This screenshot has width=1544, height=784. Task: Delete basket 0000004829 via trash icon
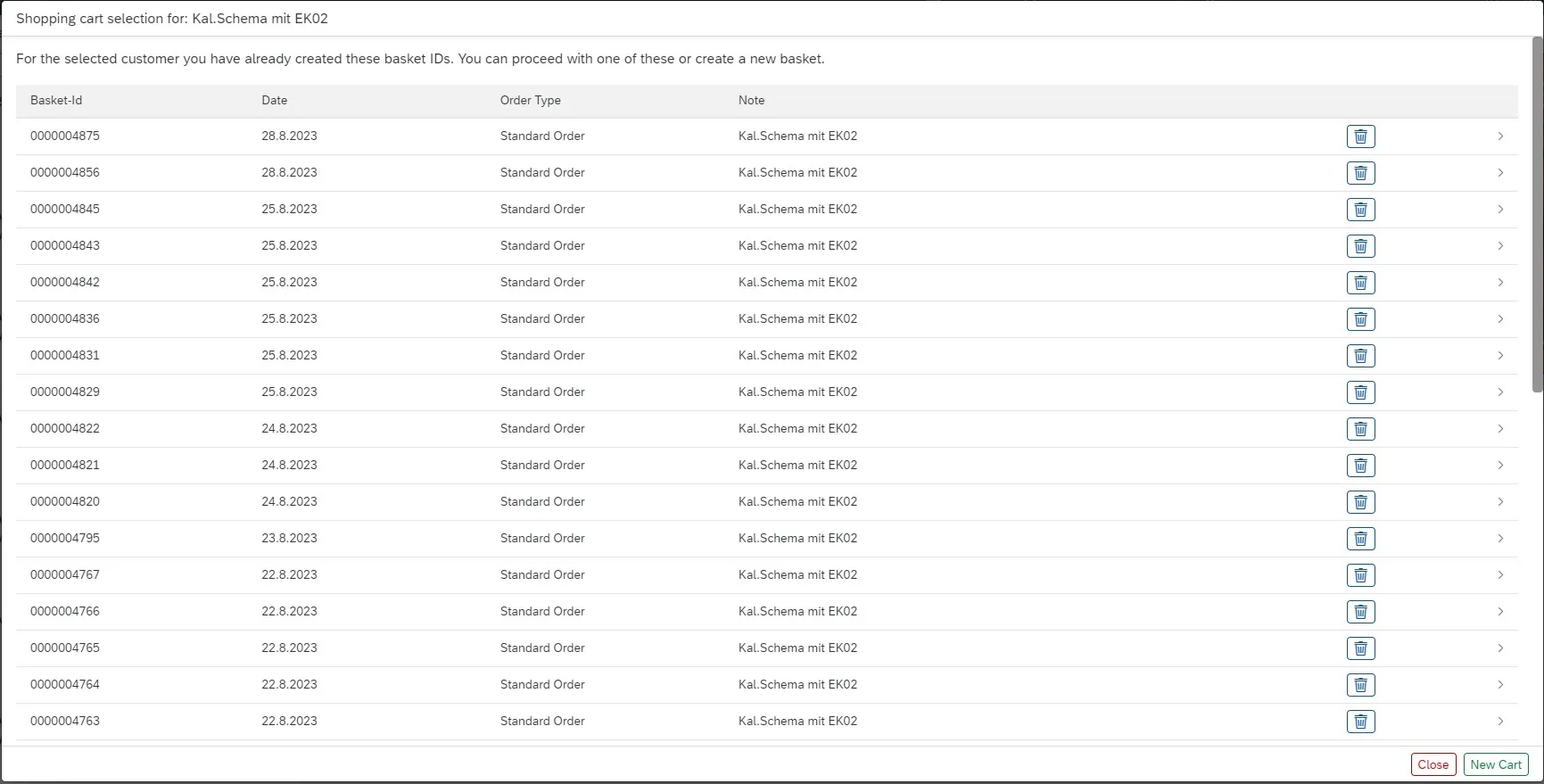click(1360, 392)
